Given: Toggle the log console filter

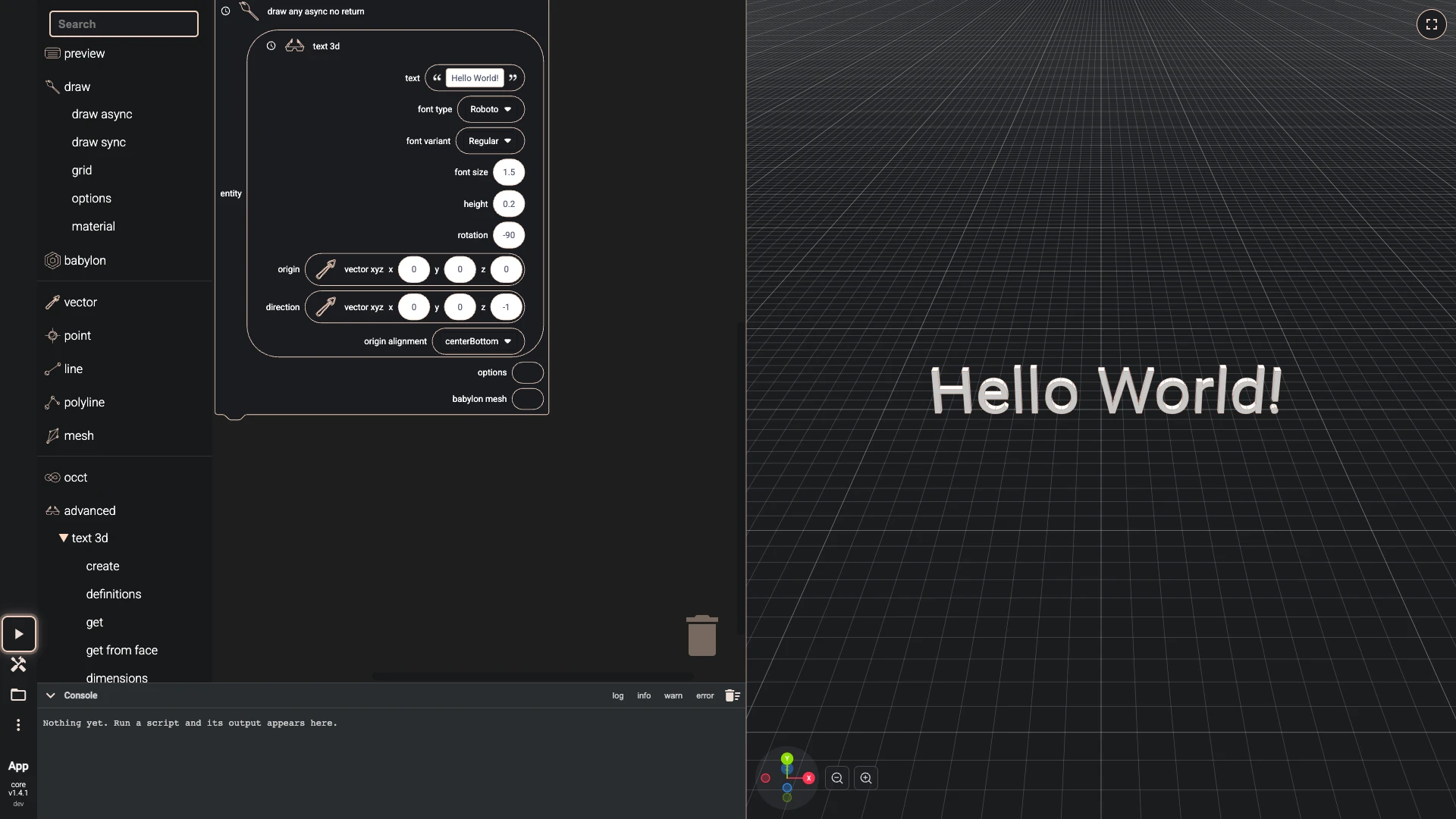Looking at the screenshot, I should pos(618,695).
